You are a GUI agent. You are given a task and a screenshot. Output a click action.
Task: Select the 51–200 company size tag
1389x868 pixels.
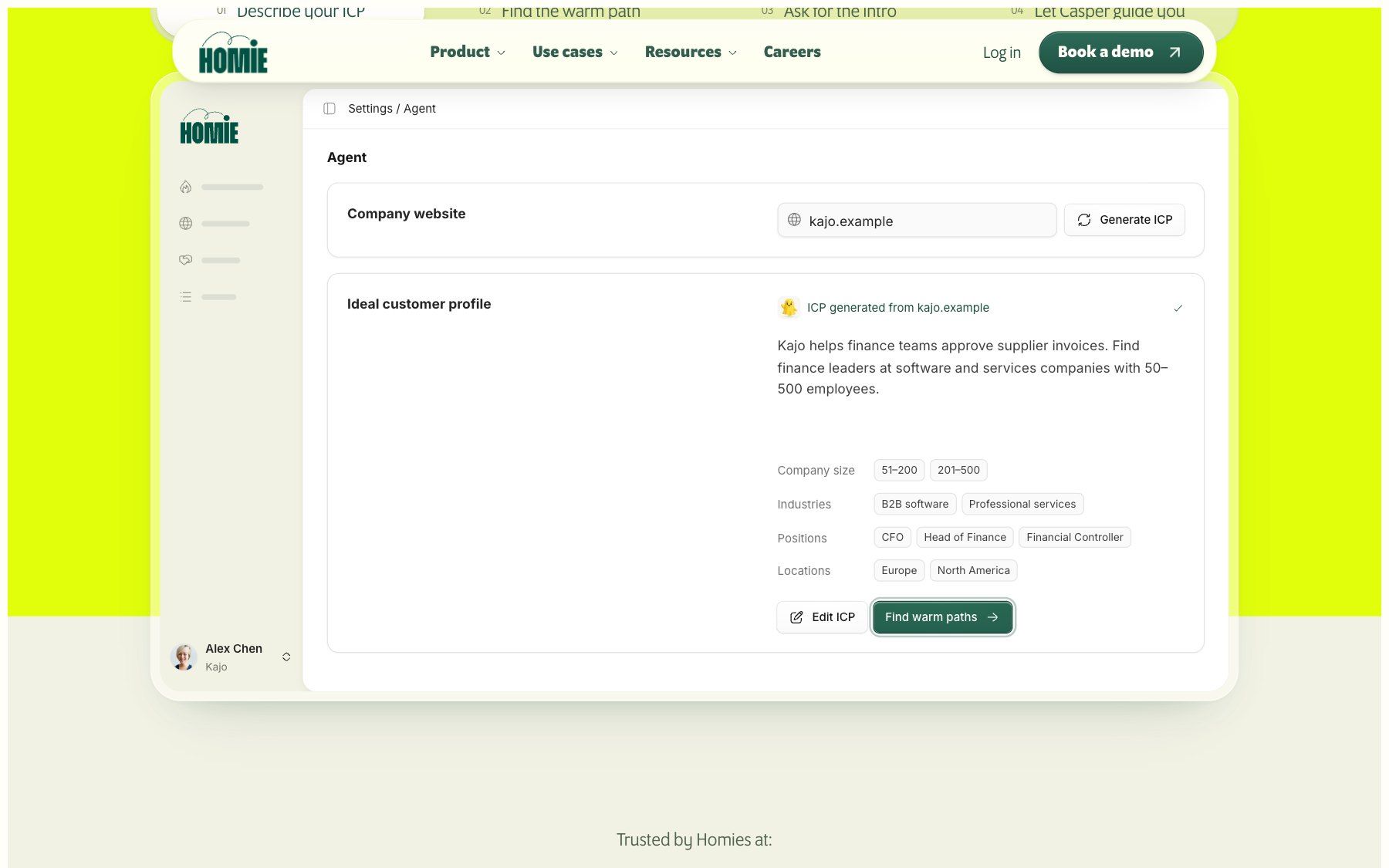(899, 470)
